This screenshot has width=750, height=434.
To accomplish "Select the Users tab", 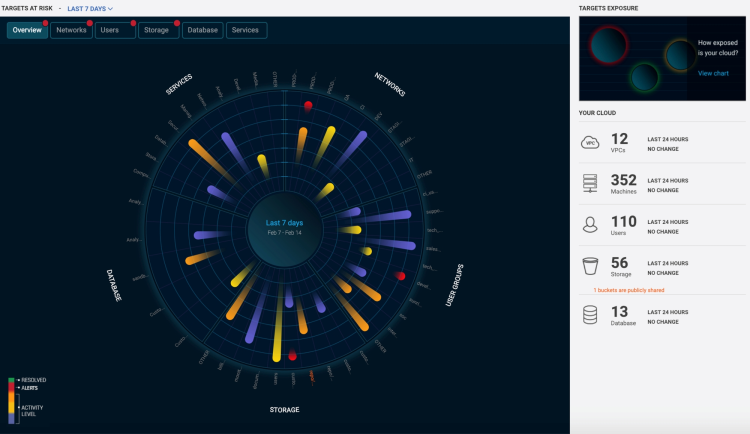I will point(114,30).
